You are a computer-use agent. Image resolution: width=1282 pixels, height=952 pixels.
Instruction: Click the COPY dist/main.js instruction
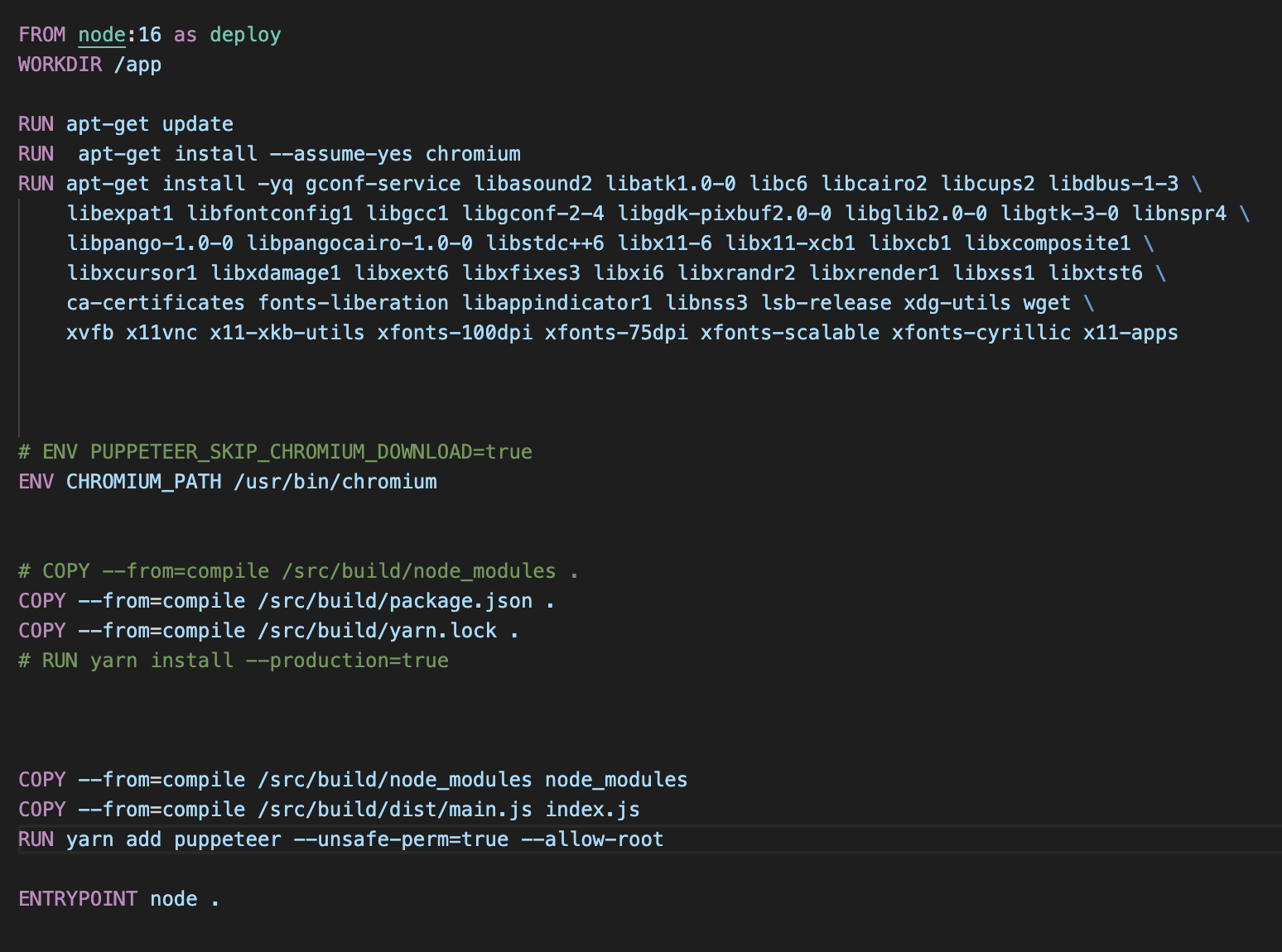tap(327, 809)
